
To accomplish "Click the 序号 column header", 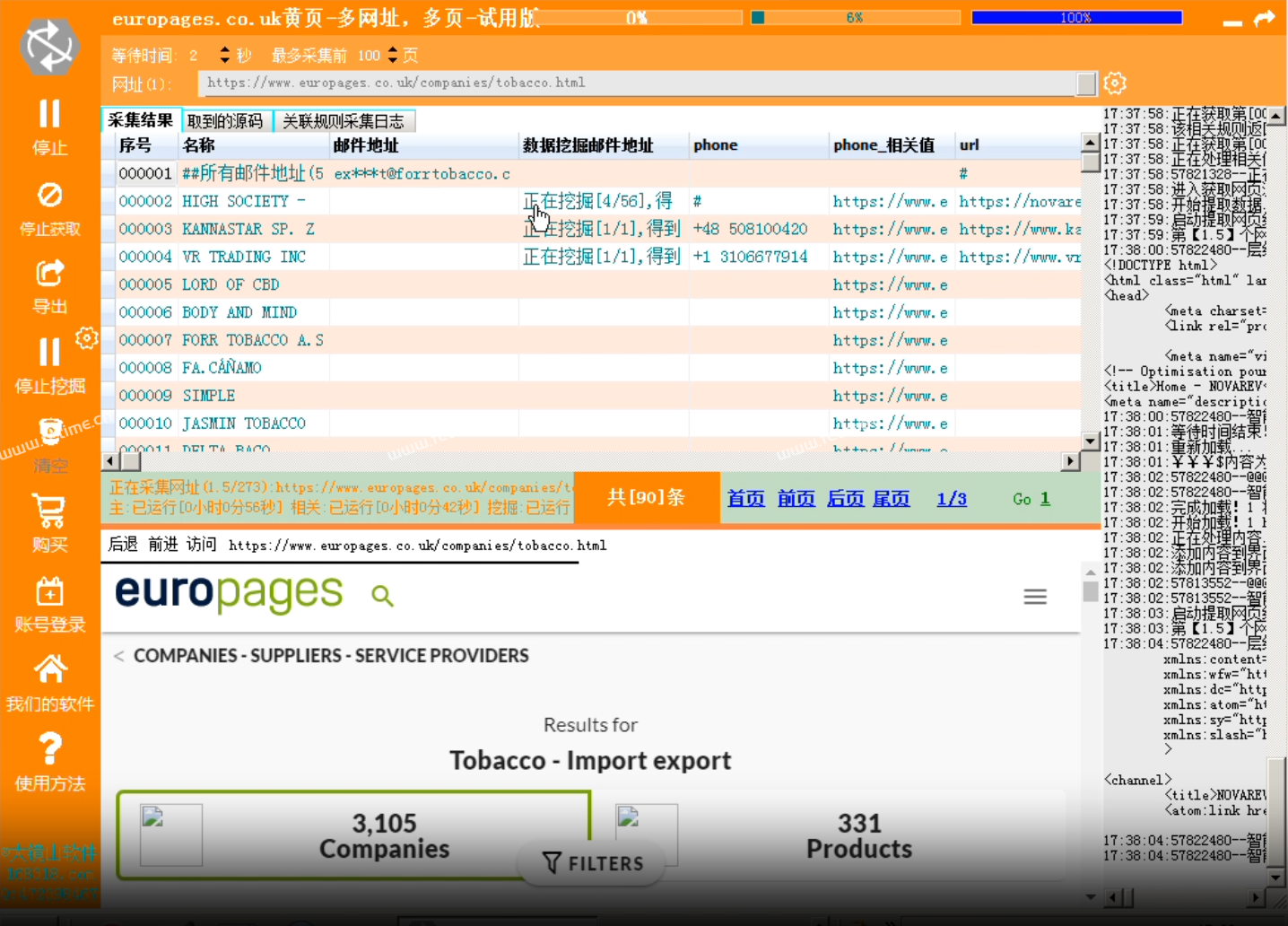I will [x=146, y=145].
